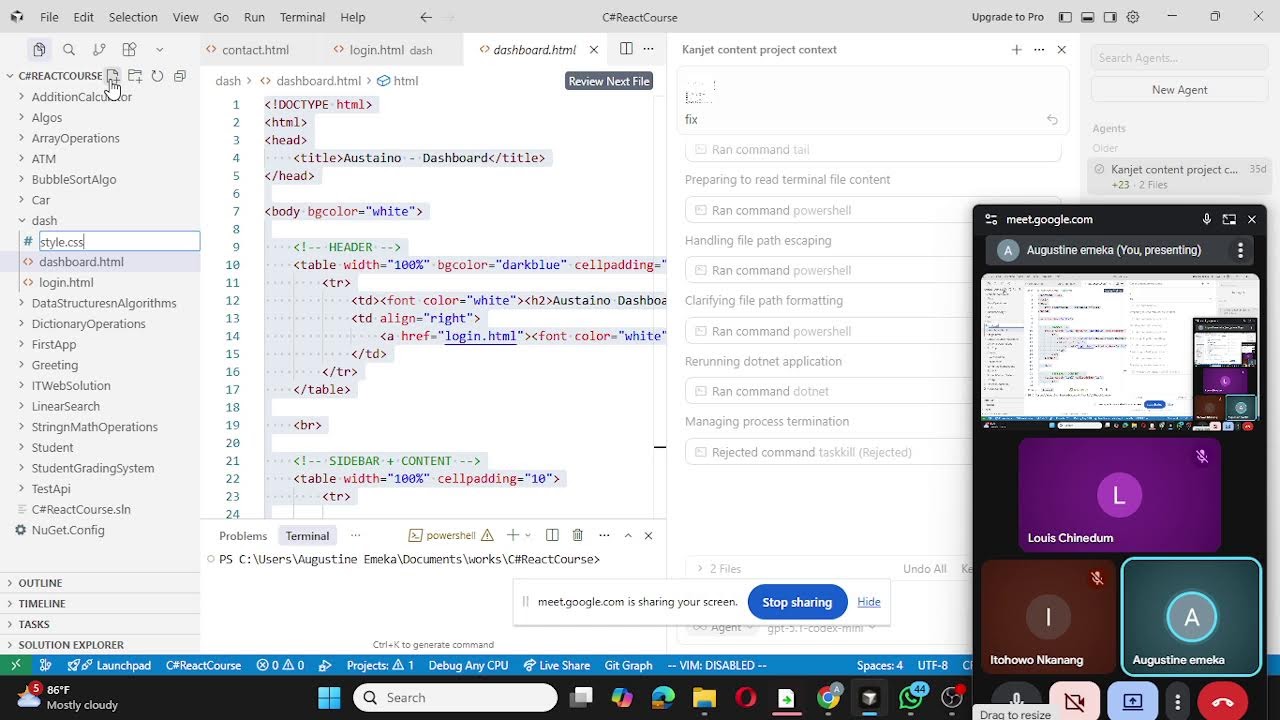Close the Kanjet chat panel

pos(1062,49)
